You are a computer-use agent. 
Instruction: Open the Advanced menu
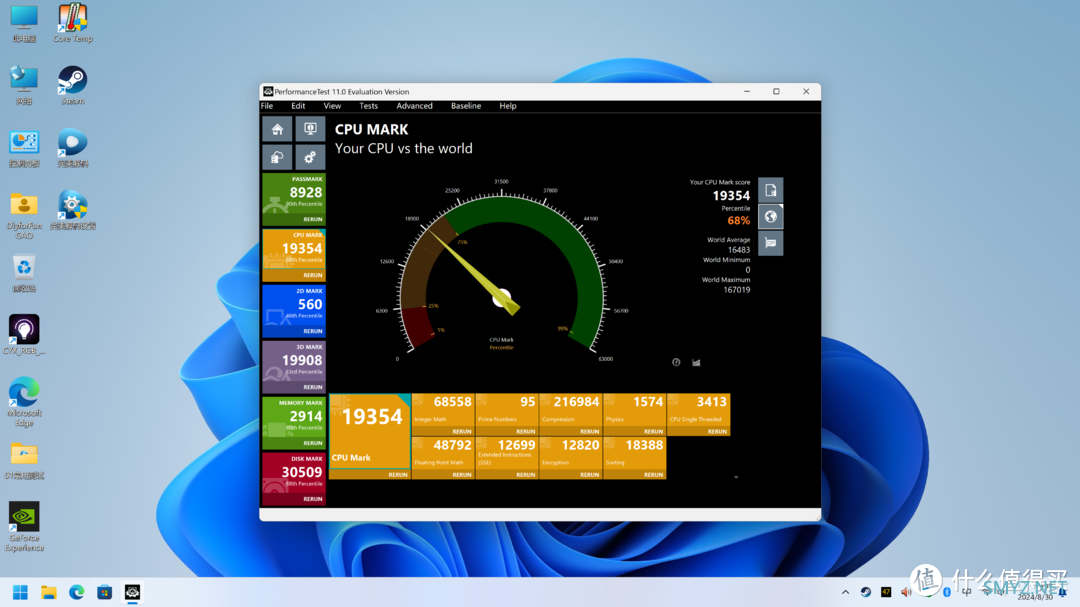[414, 106]
